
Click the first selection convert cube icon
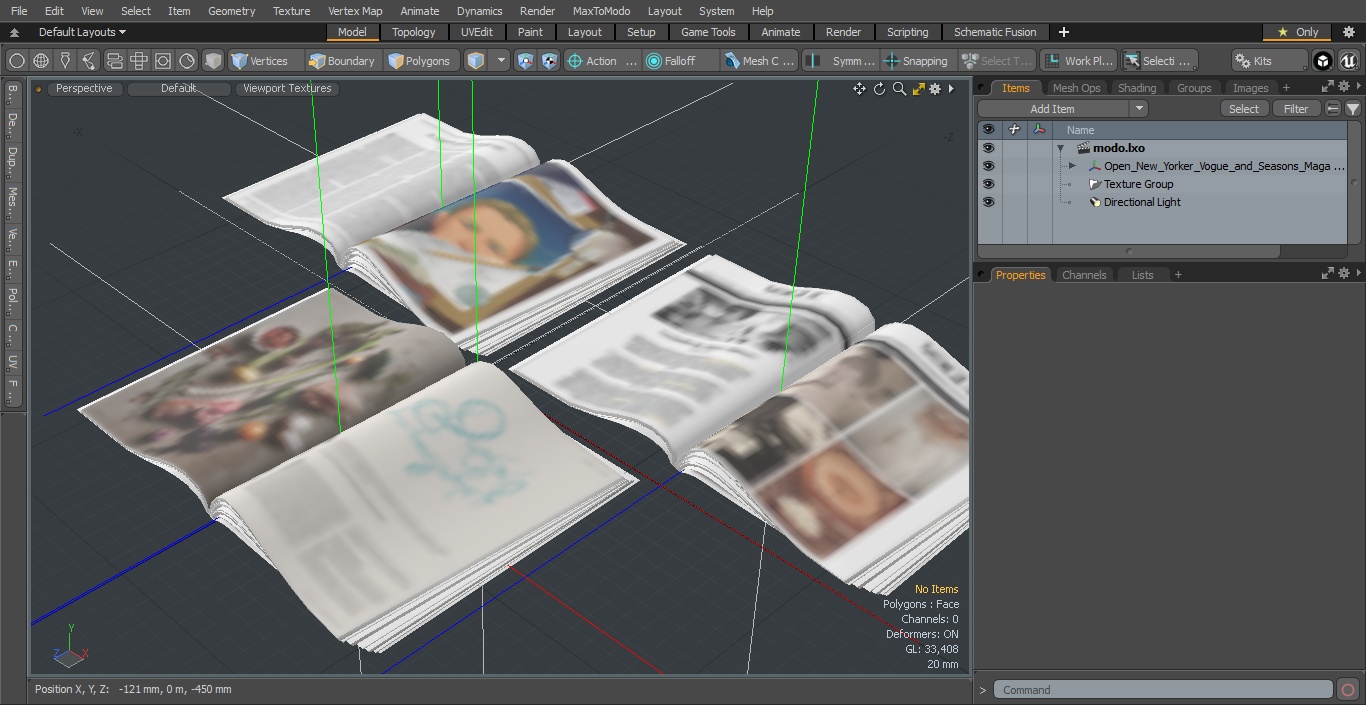point(526,61)
